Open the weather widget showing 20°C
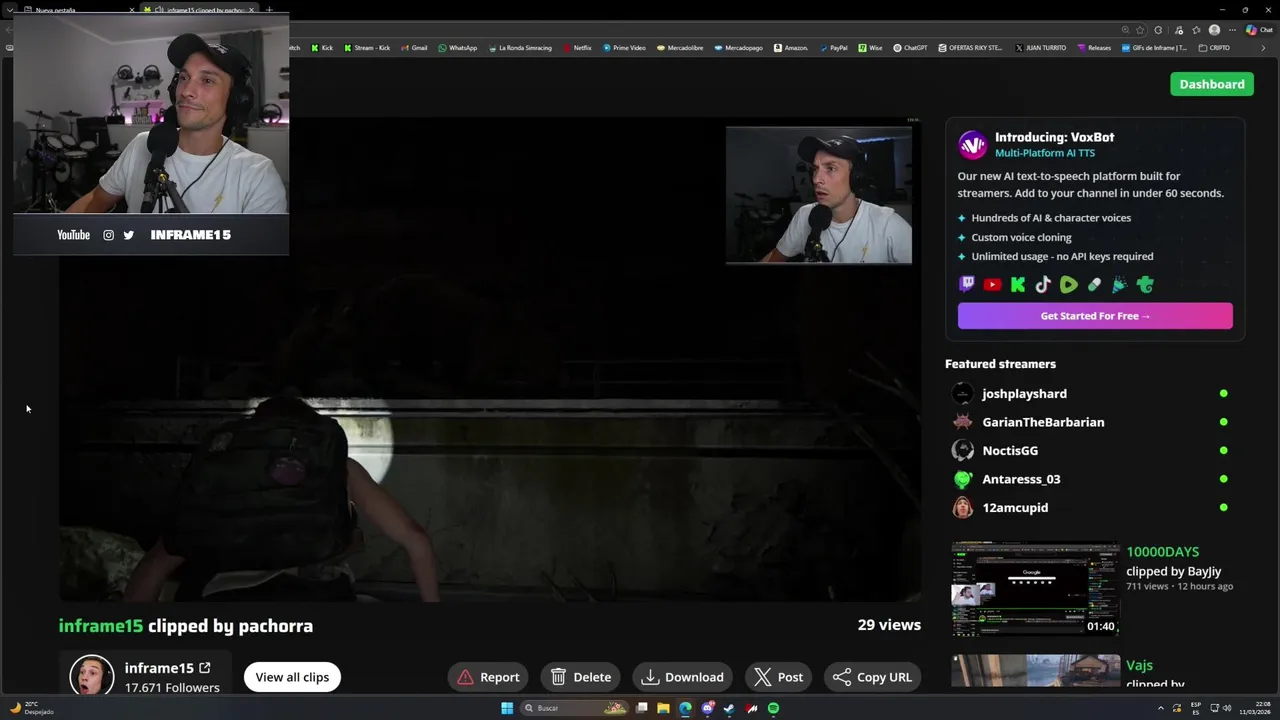The height and width of the screenshot is (720, 1280). point(32,708)
